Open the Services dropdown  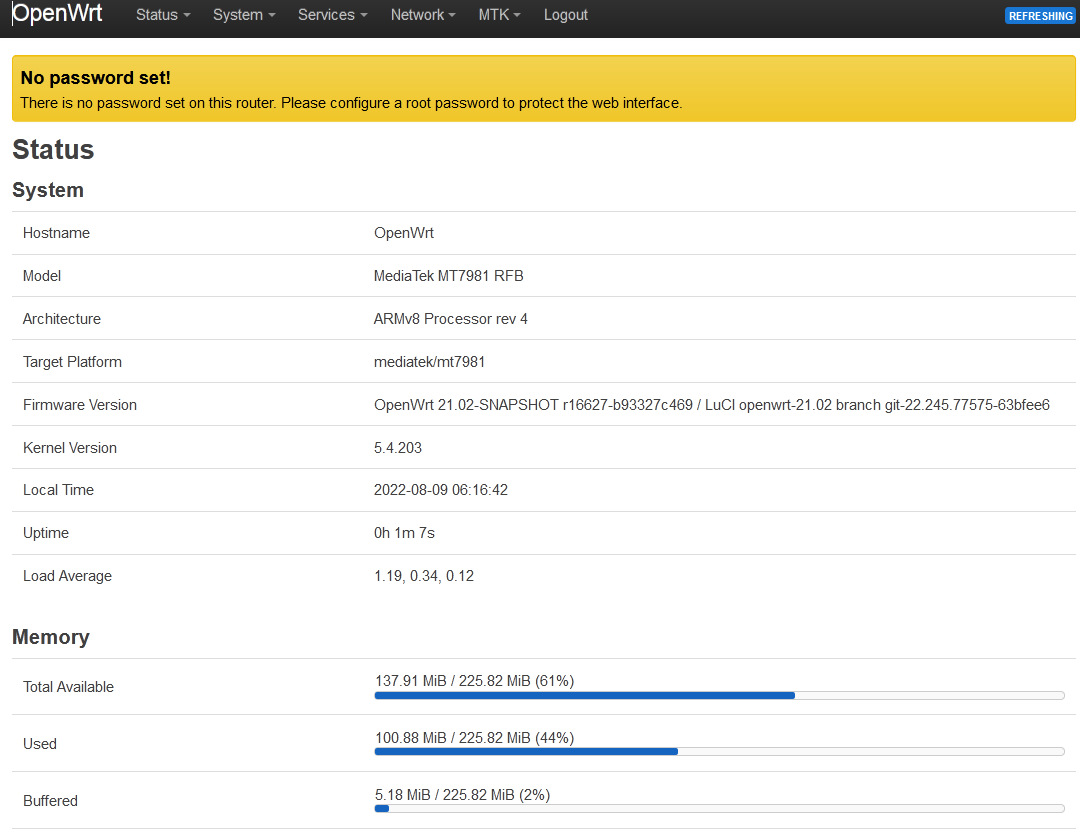point(331,15)
